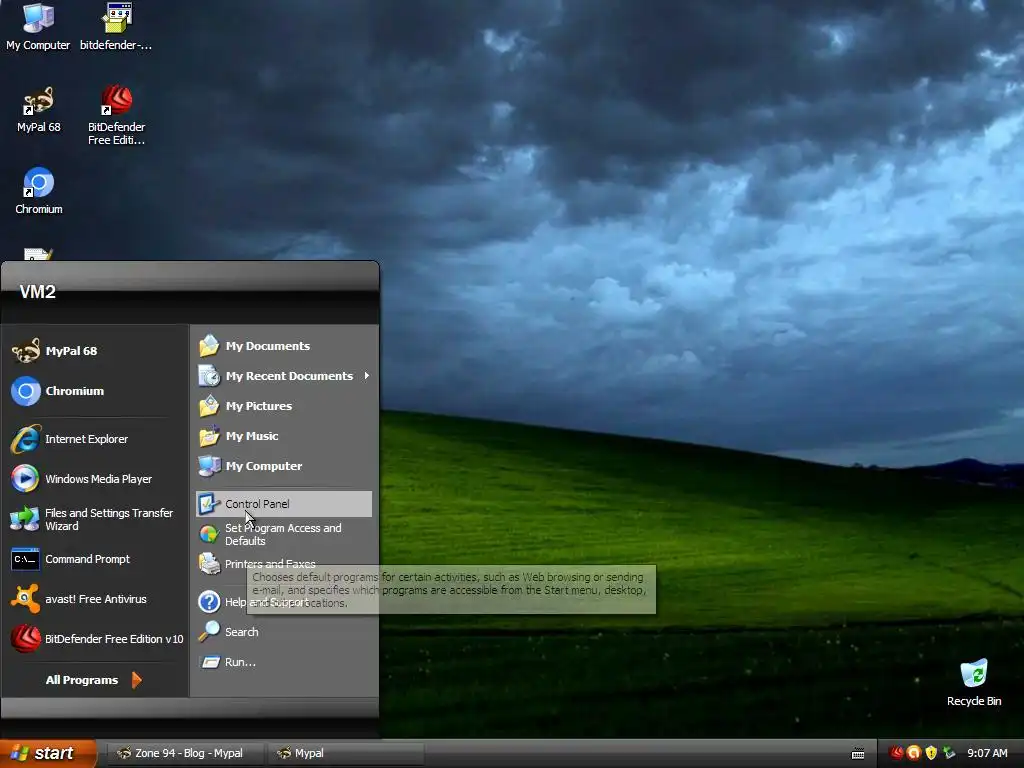Open My Documents folder

coord(284,345)
